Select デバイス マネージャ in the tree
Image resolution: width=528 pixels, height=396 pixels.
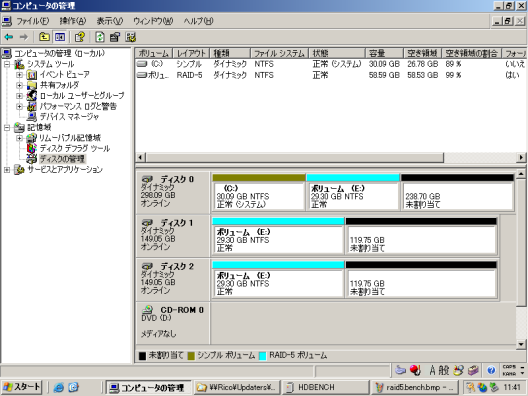pyautogui.click(x=69, y=117)
